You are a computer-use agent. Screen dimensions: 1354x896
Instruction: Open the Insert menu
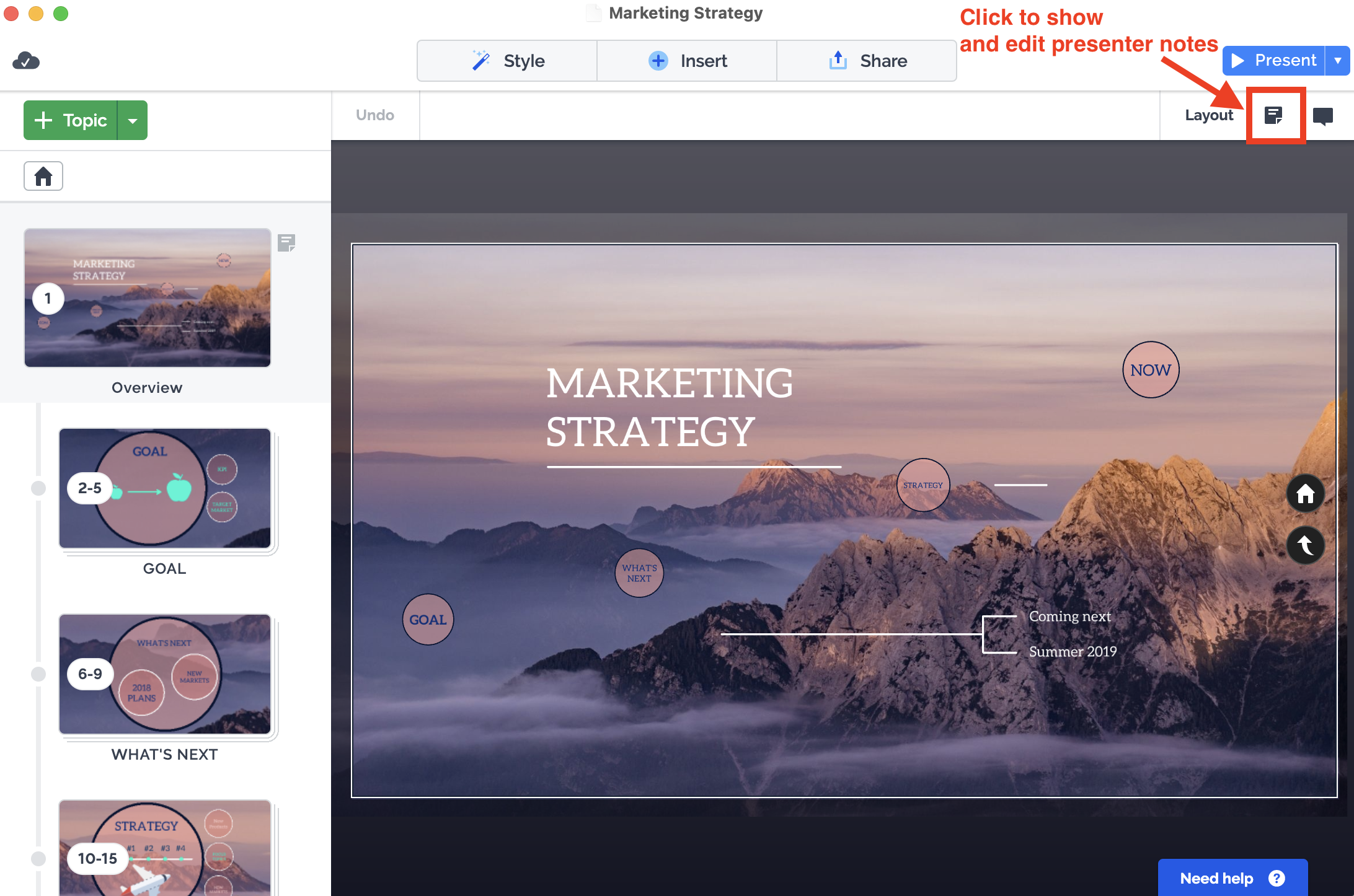click(687, 61)
